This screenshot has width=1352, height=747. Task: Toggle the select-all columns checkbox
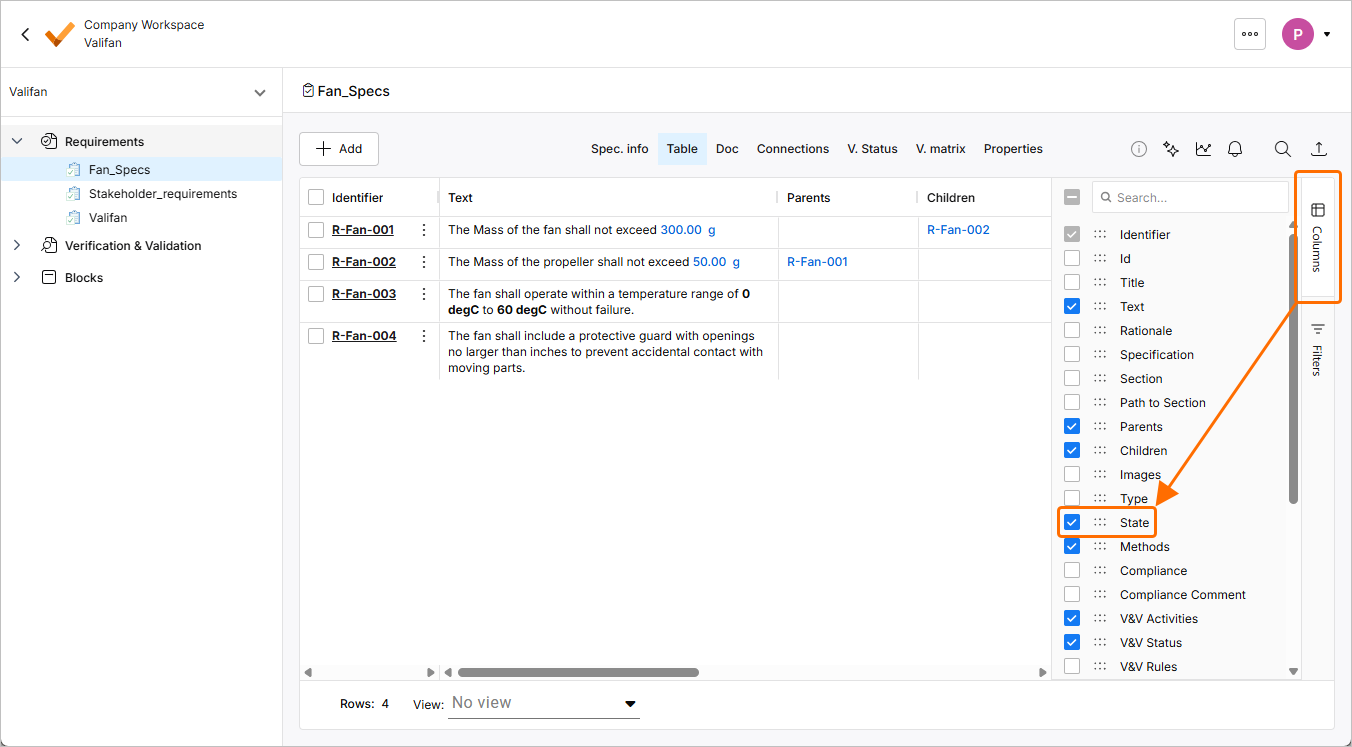1072,198
